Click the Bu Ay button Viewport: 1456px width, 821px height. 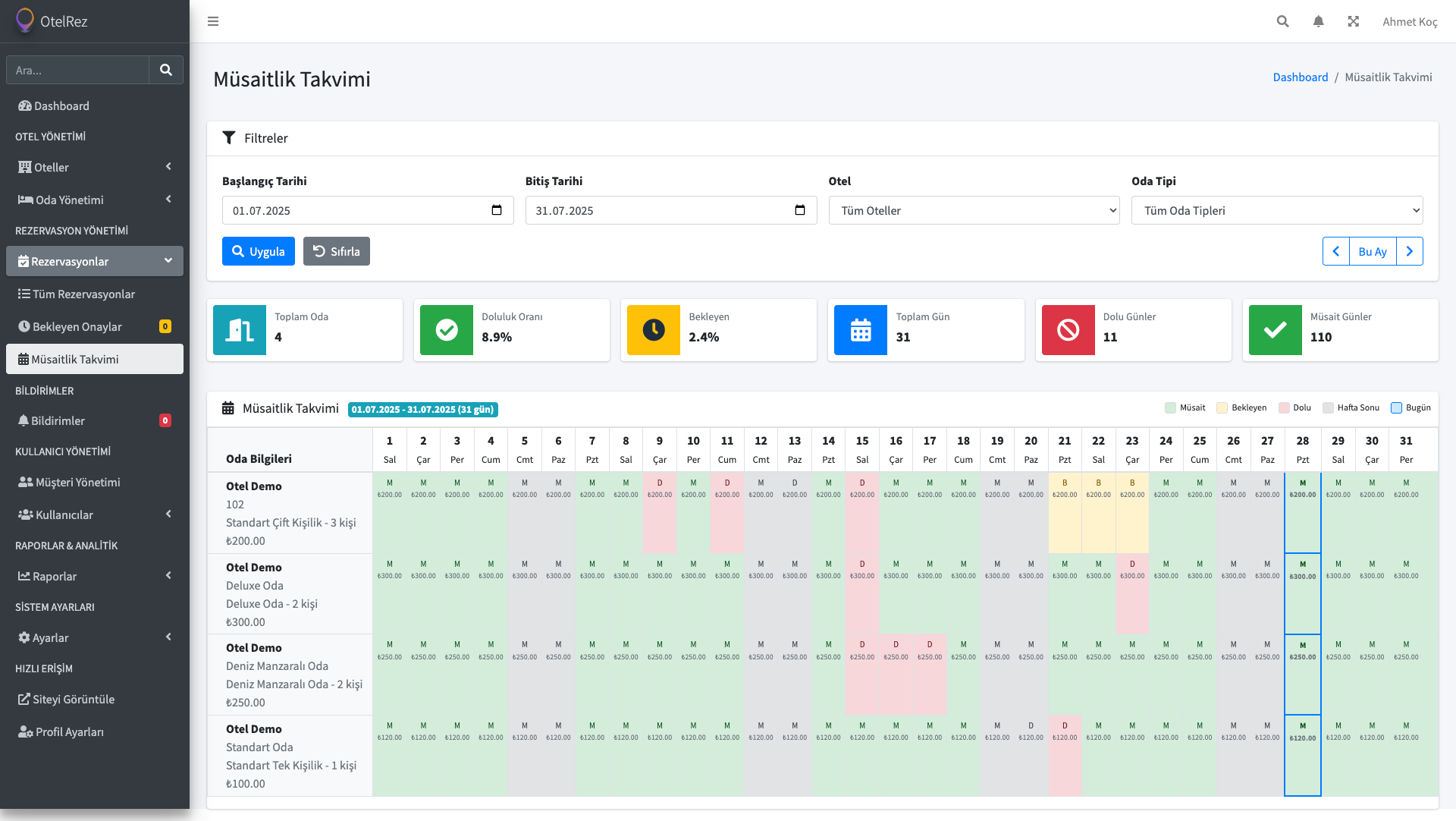pyautogui.click(x=1373, y=251)
